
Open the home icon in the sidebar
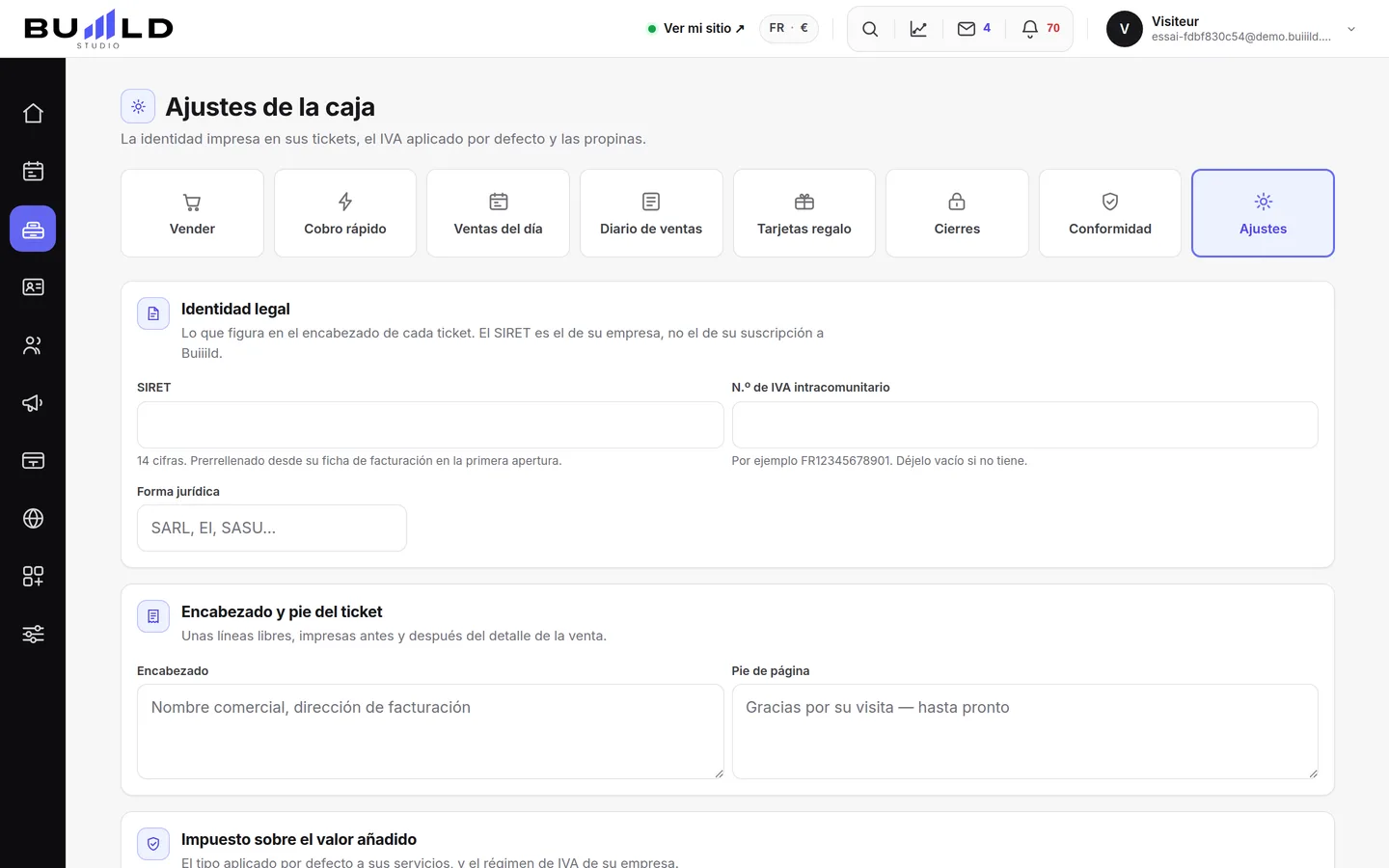coord(33,113)
